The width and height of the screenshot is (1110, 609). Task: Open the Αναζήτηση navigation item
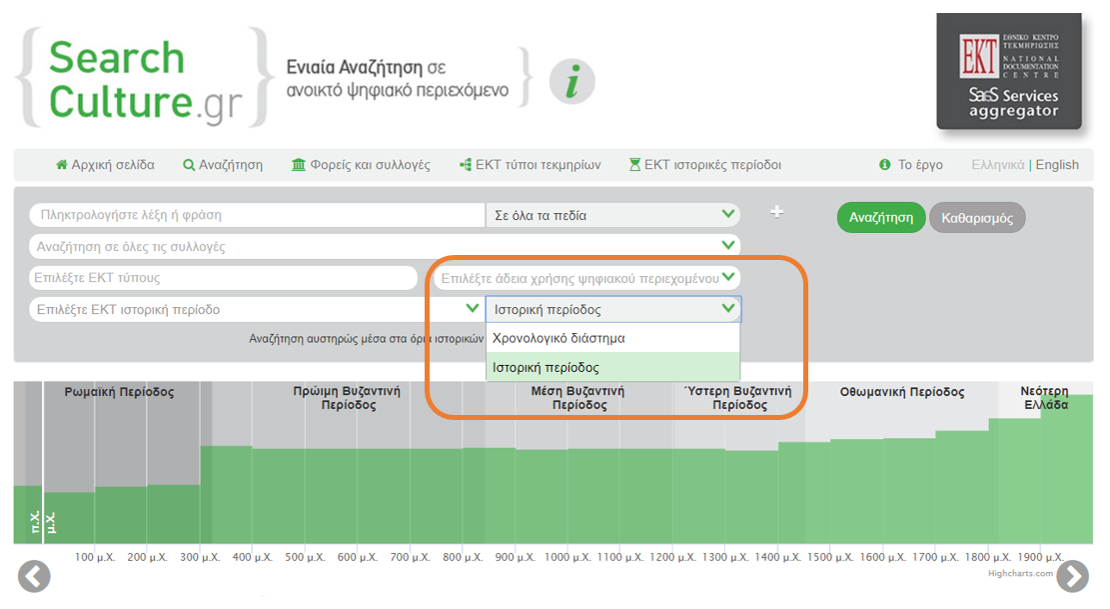[x=231, y=165]
